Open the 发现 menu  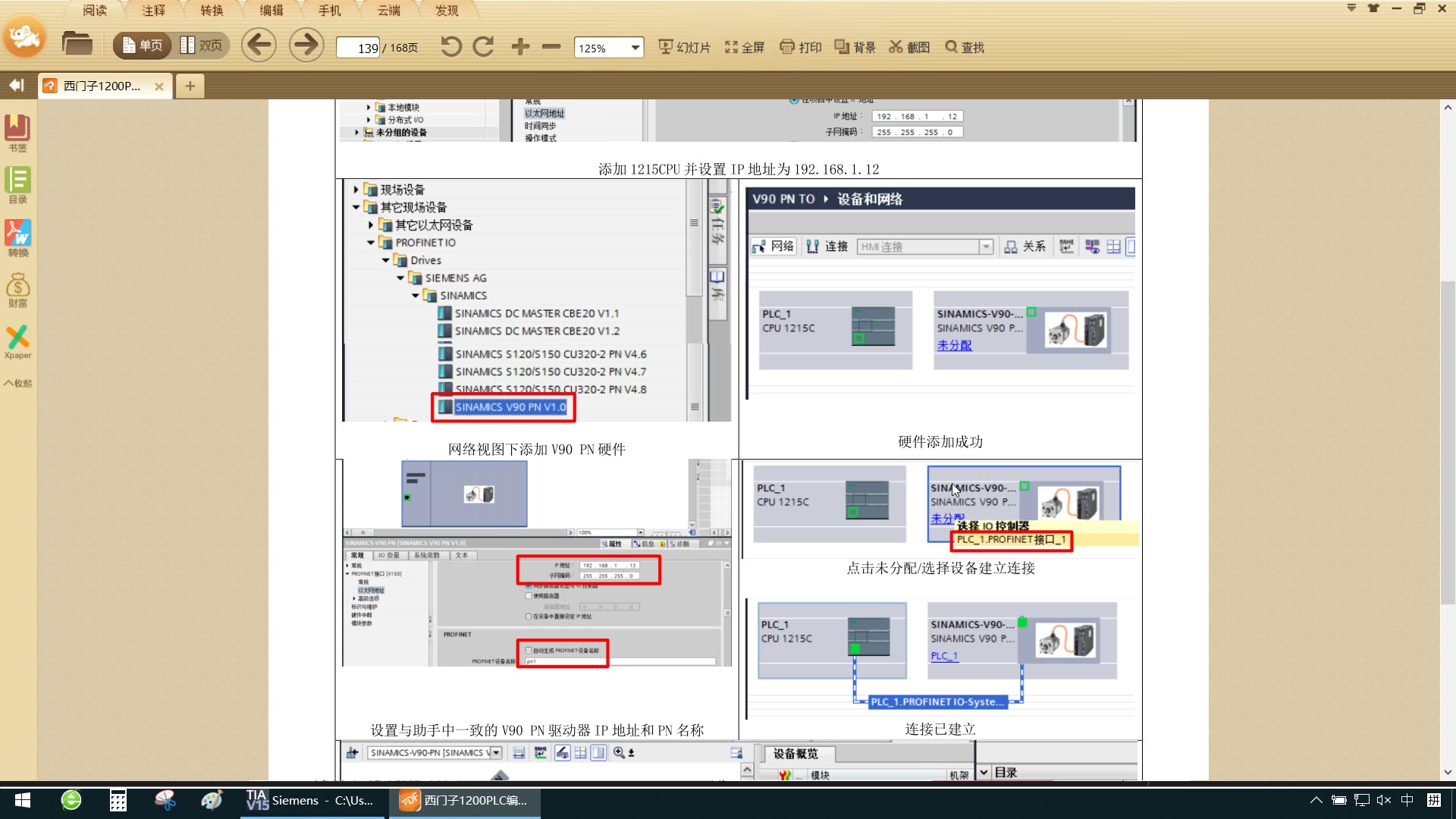pos(447,11)
